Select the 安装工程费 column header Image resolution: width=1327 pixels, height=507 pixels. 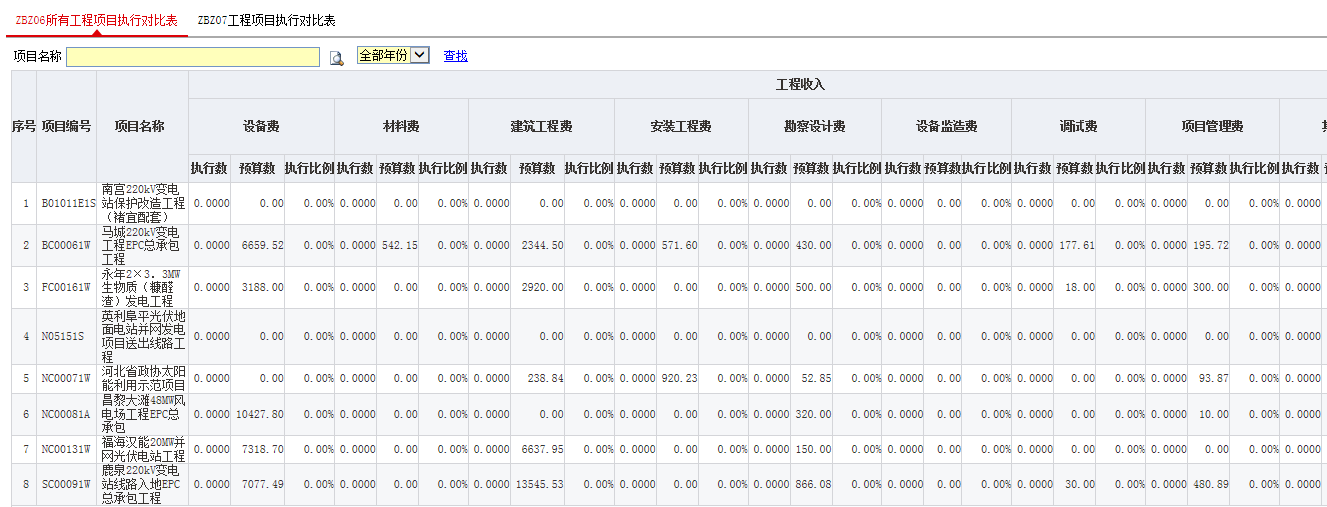[680, 127]
